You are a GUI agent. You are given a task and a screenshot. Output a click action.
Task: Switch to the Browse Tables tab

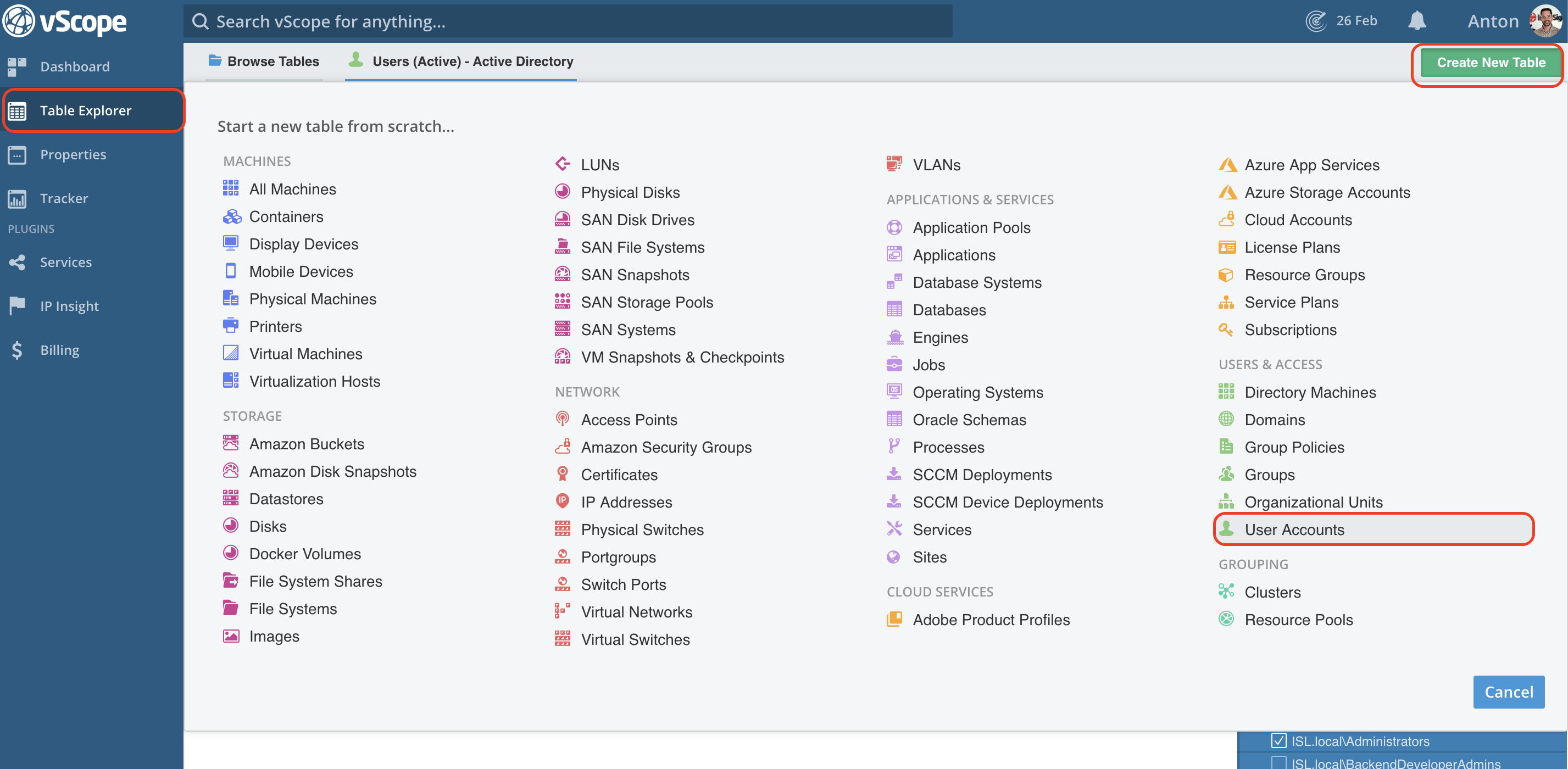(264, 62)
